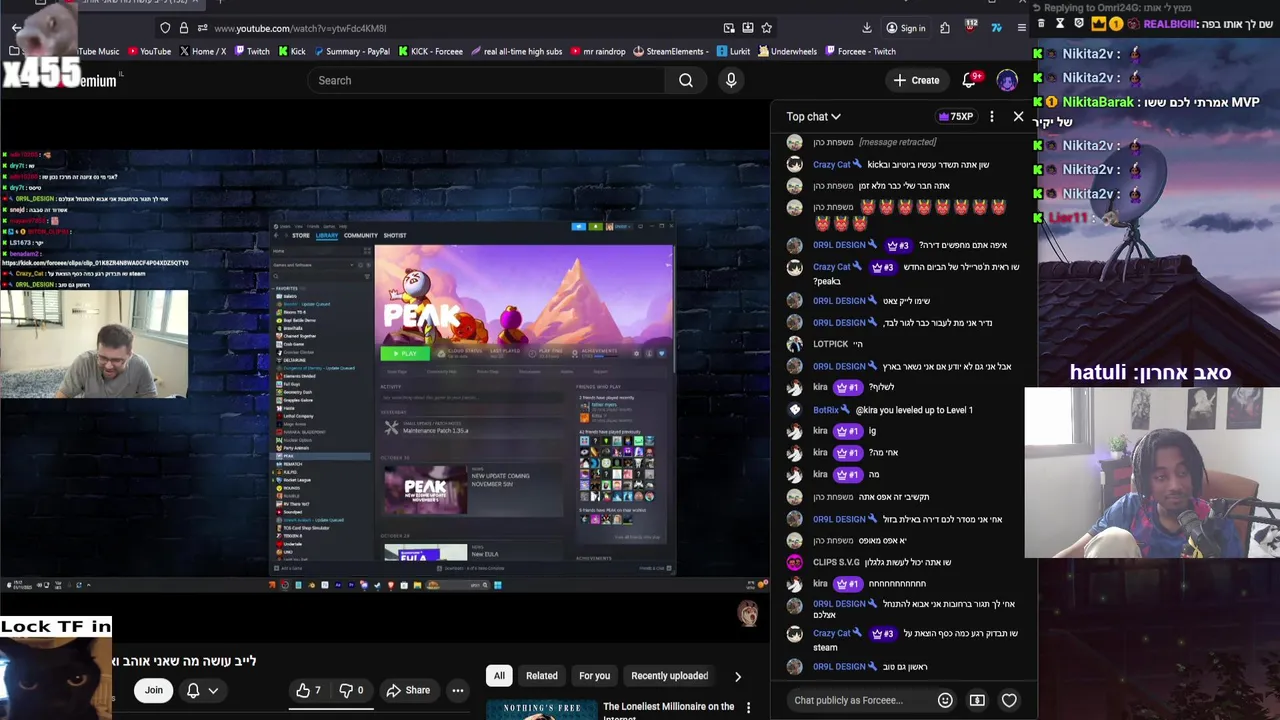Click the Share button
The width and height of the screenshot is (1280, 720).
click(408, 690)
